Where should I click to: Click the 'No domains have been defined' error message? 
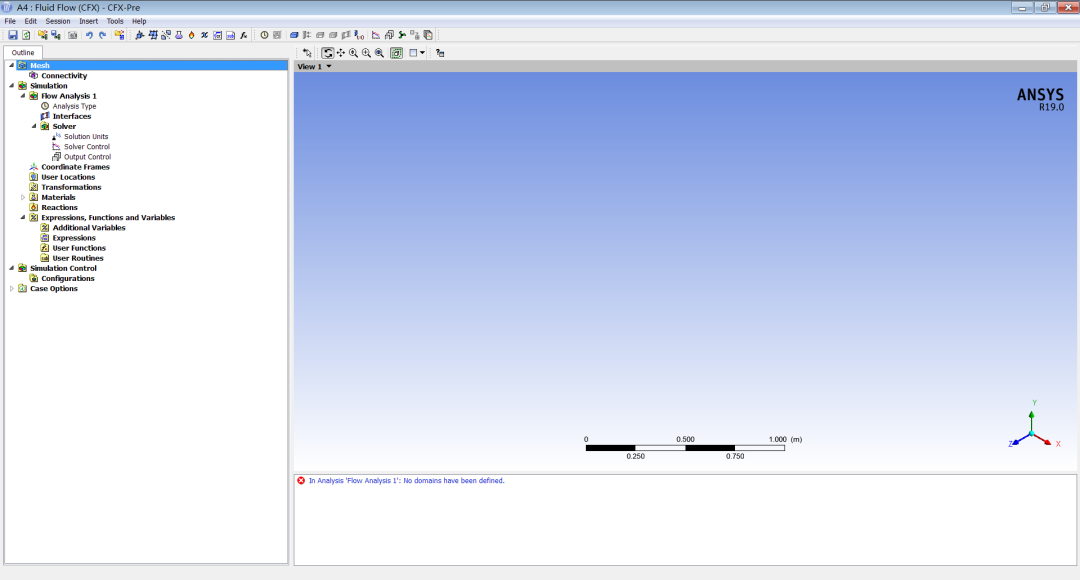click(x=406, y=481)
